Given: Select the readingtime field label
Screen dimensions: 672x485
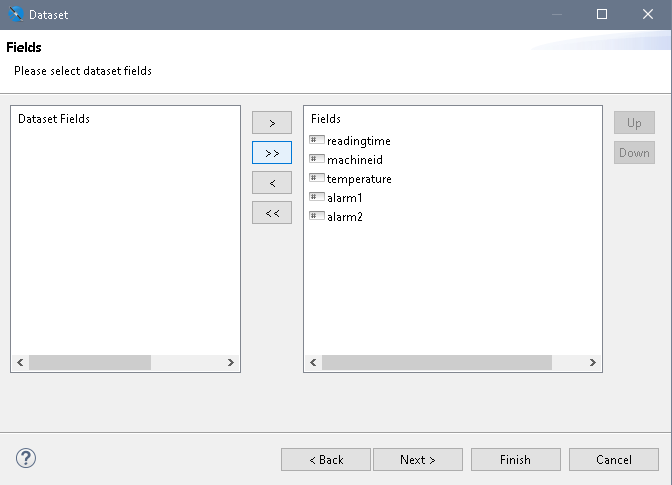Looking at the screenshot, I should (359, 141).
